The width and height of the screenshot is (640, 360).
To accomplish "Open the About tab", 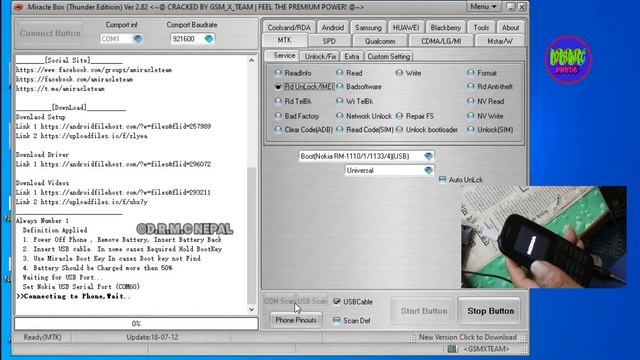I will pyautogui.click(x=510, y=27).
